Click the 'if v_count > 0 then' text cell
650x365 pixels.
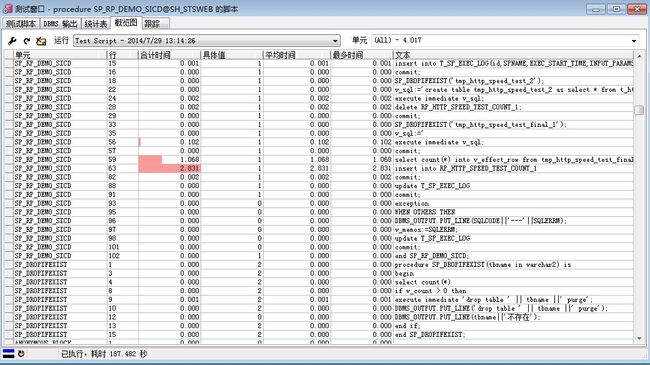513,291
